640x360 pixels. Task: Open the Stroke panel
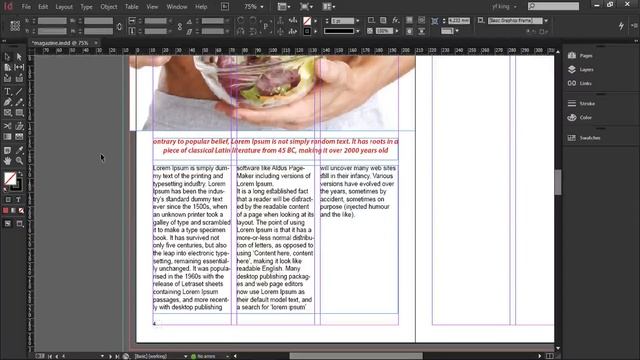coord(581,104)
